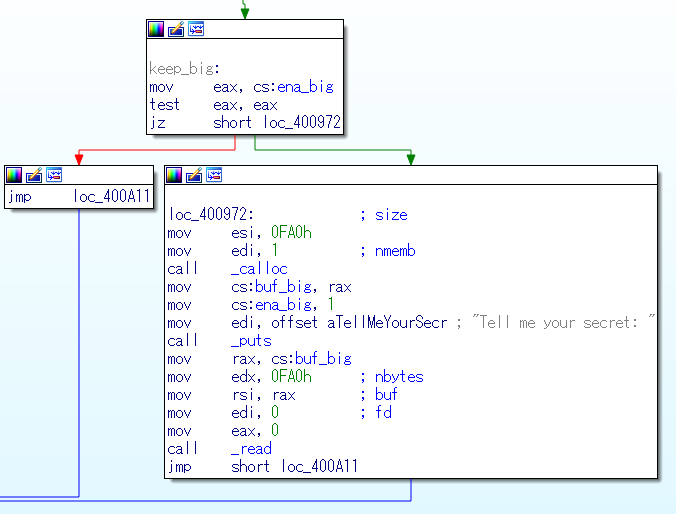Click the 0FA0h value on mov esi line
Screen dimensions: 676x514
point(291,232)
